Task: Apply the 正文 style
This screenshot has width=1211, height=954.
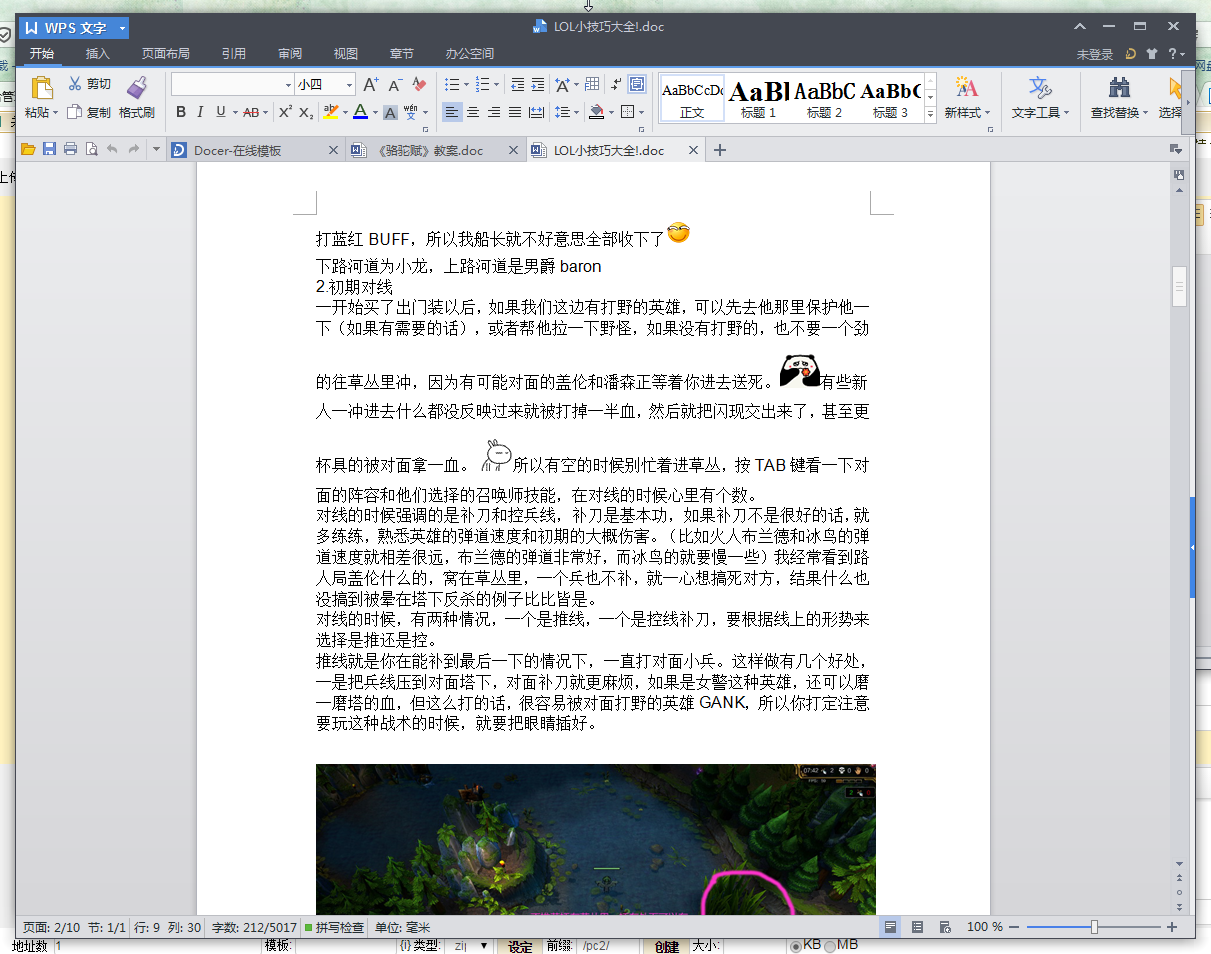Action: (692, 98)
